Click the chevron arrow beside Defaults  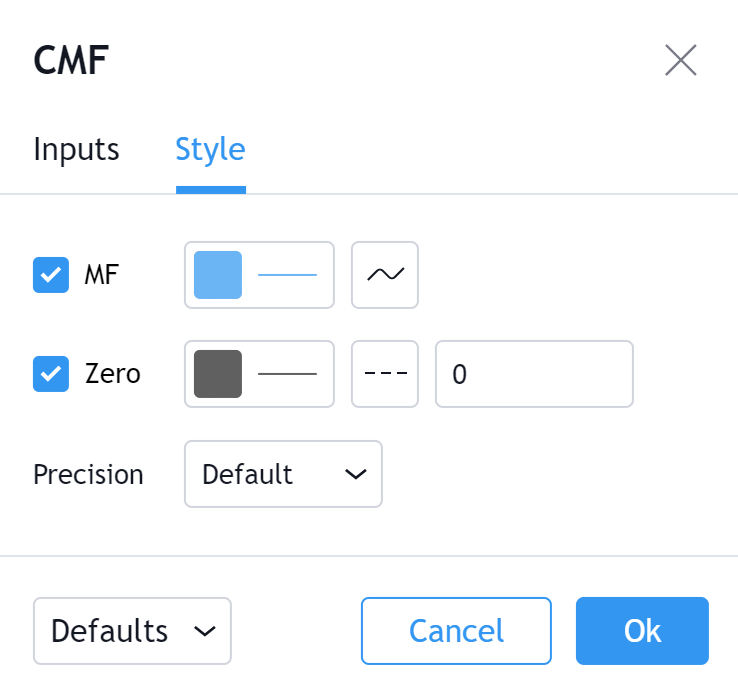[x=205, y=631]
